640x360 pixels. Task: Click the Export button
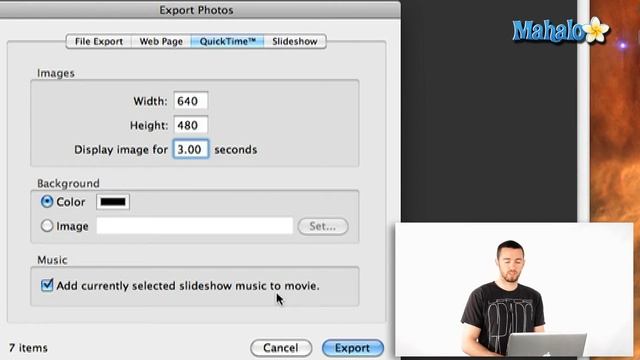coord(353,348)
